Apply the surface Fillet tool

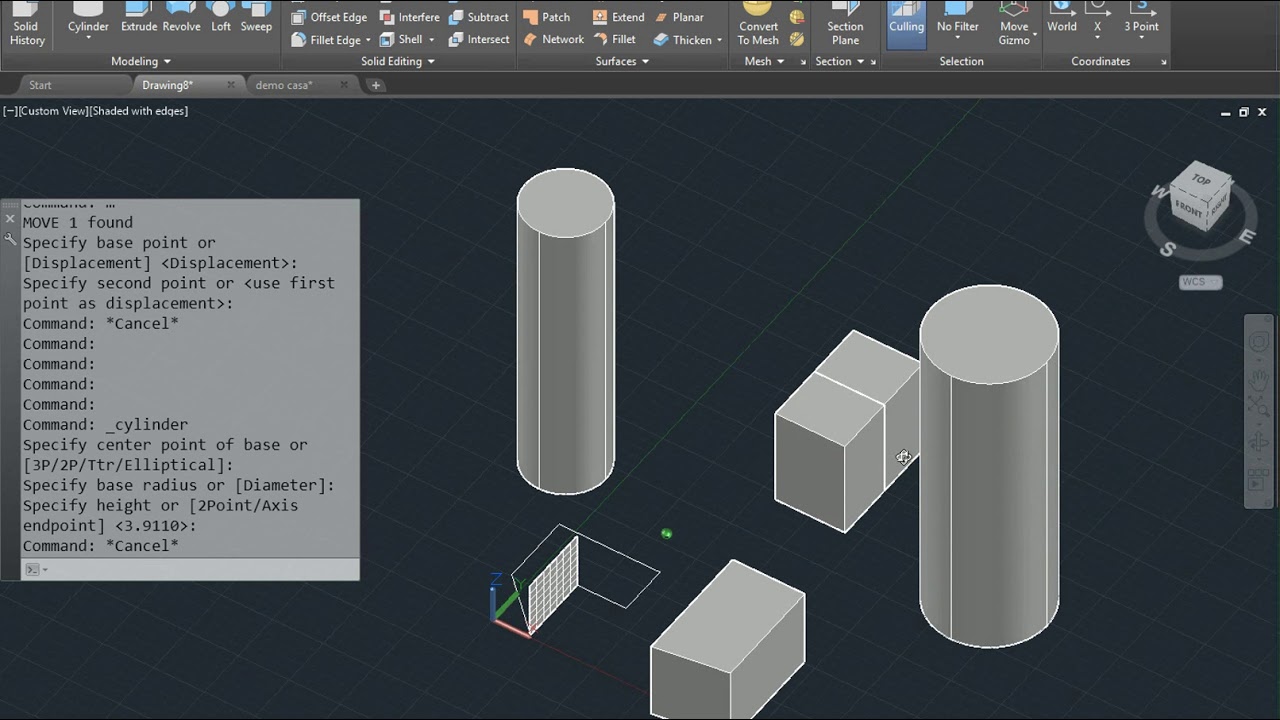(x=614, y=39)
